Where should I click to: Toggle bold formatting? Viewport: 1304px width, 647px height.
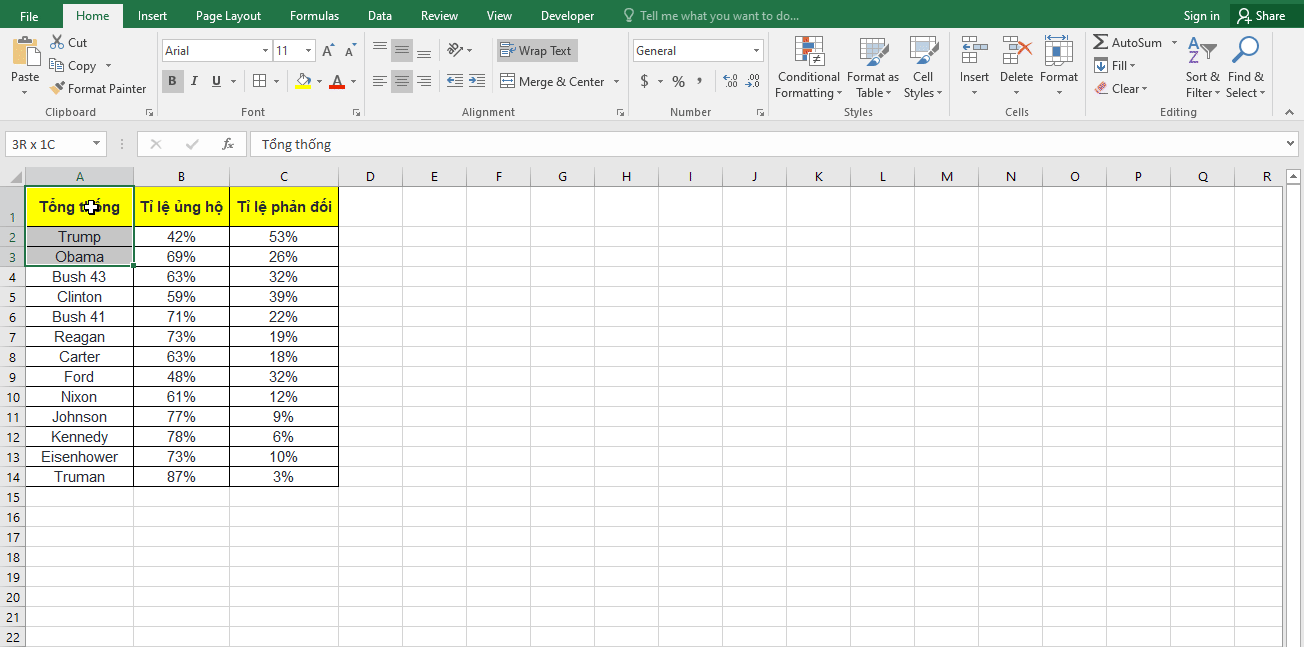click(x=172, y=81)
